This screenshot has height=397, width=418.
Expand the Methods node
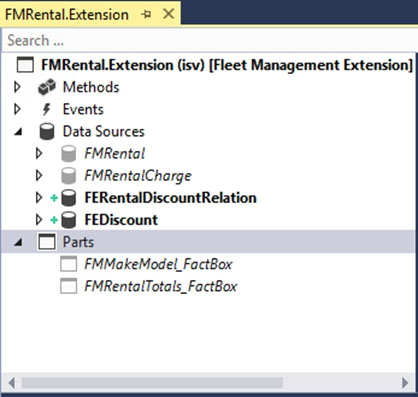[x=17, y=87]
